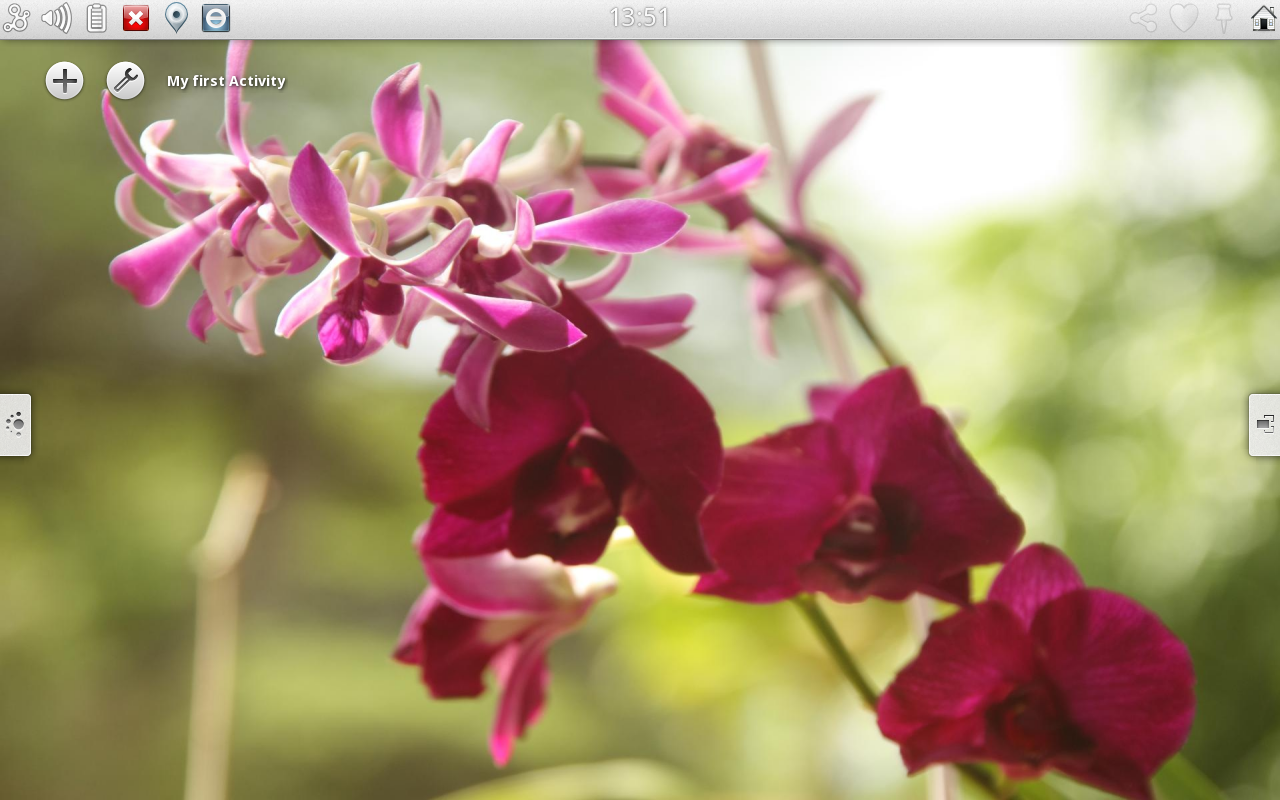Screen dimensions: 1280x800
Task: Click the blue circle-minus icon
Action: click(216, 18)
